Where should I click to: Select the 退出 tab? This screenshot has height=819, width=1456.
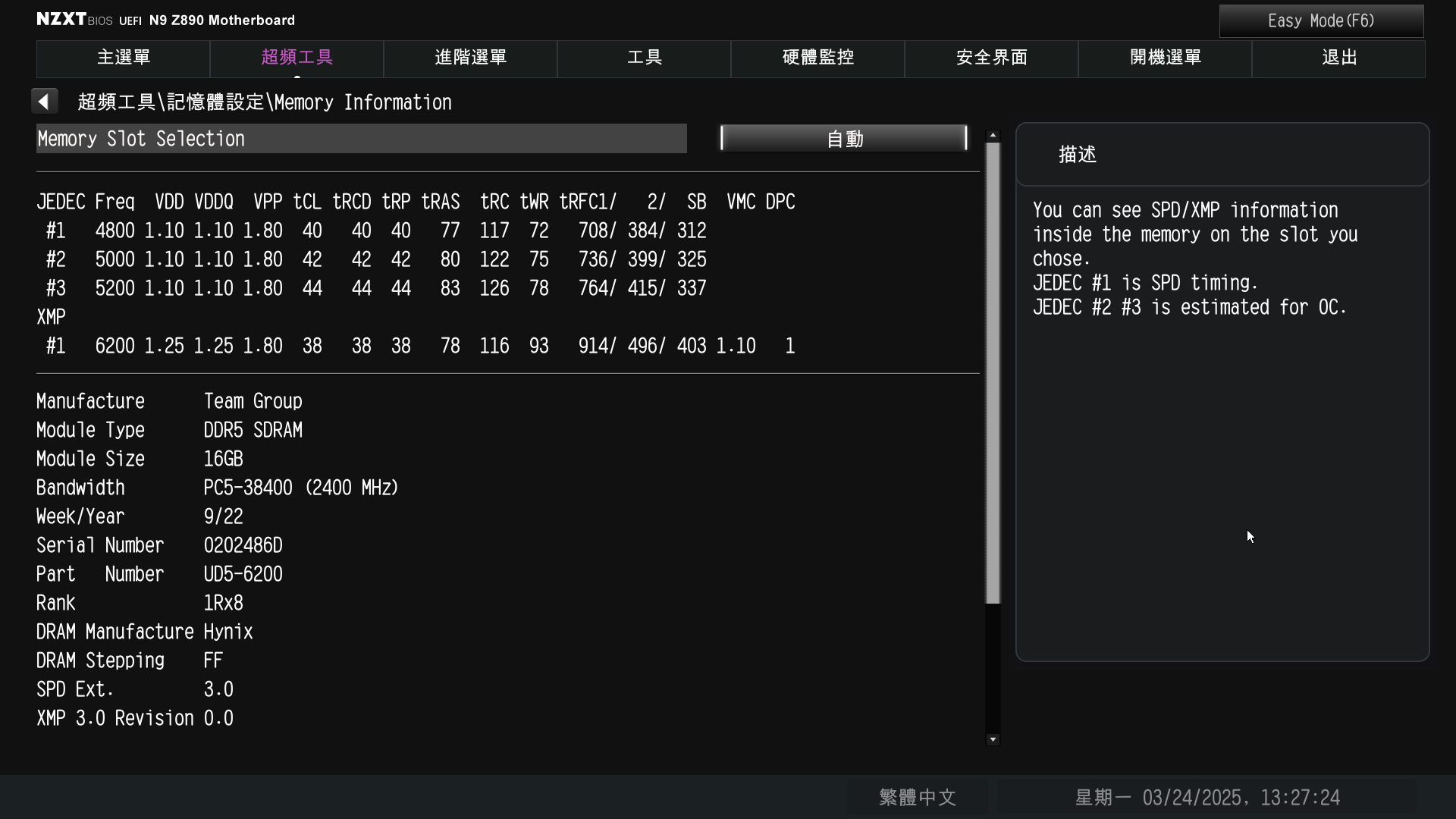pyautogui.click(x=1338, y=58)
